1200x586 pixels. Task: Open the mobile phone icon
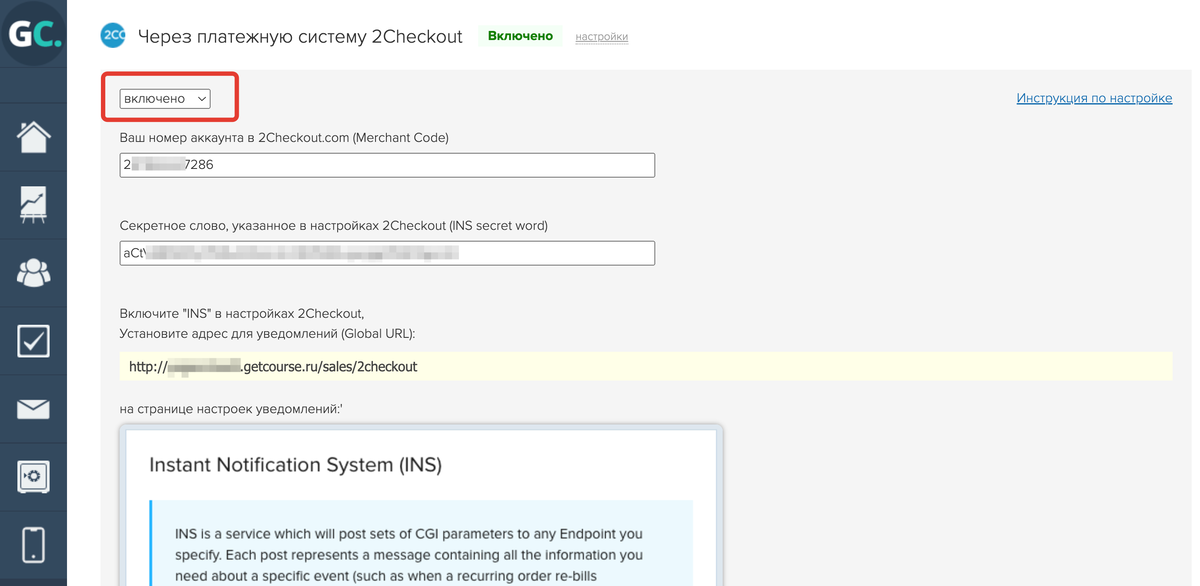pyautogui.click(x=33, y=544)
